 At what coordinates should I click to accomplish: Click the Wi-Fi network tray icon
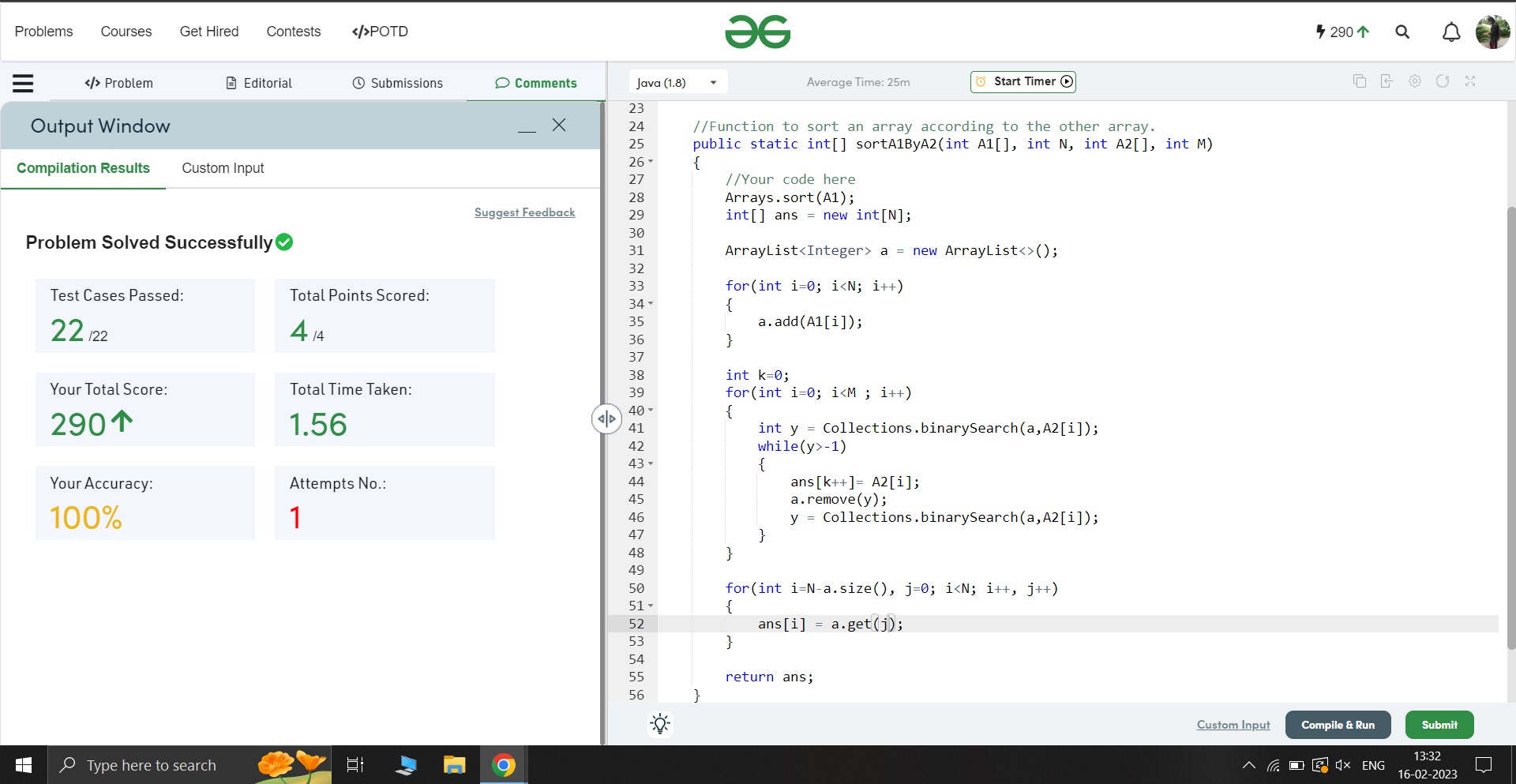tap(1273, 765)
